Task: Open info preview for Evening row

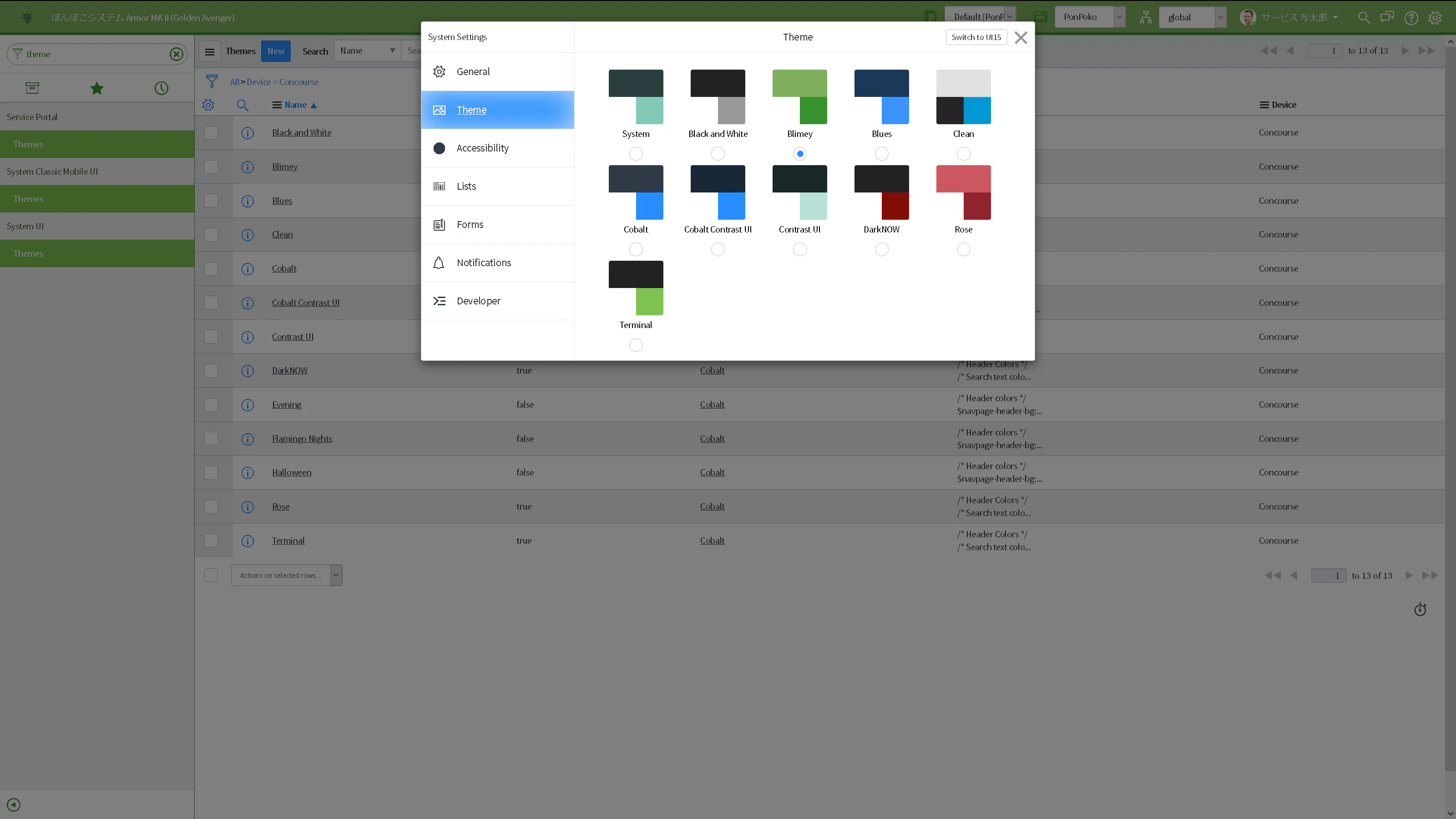Action: 248,404
